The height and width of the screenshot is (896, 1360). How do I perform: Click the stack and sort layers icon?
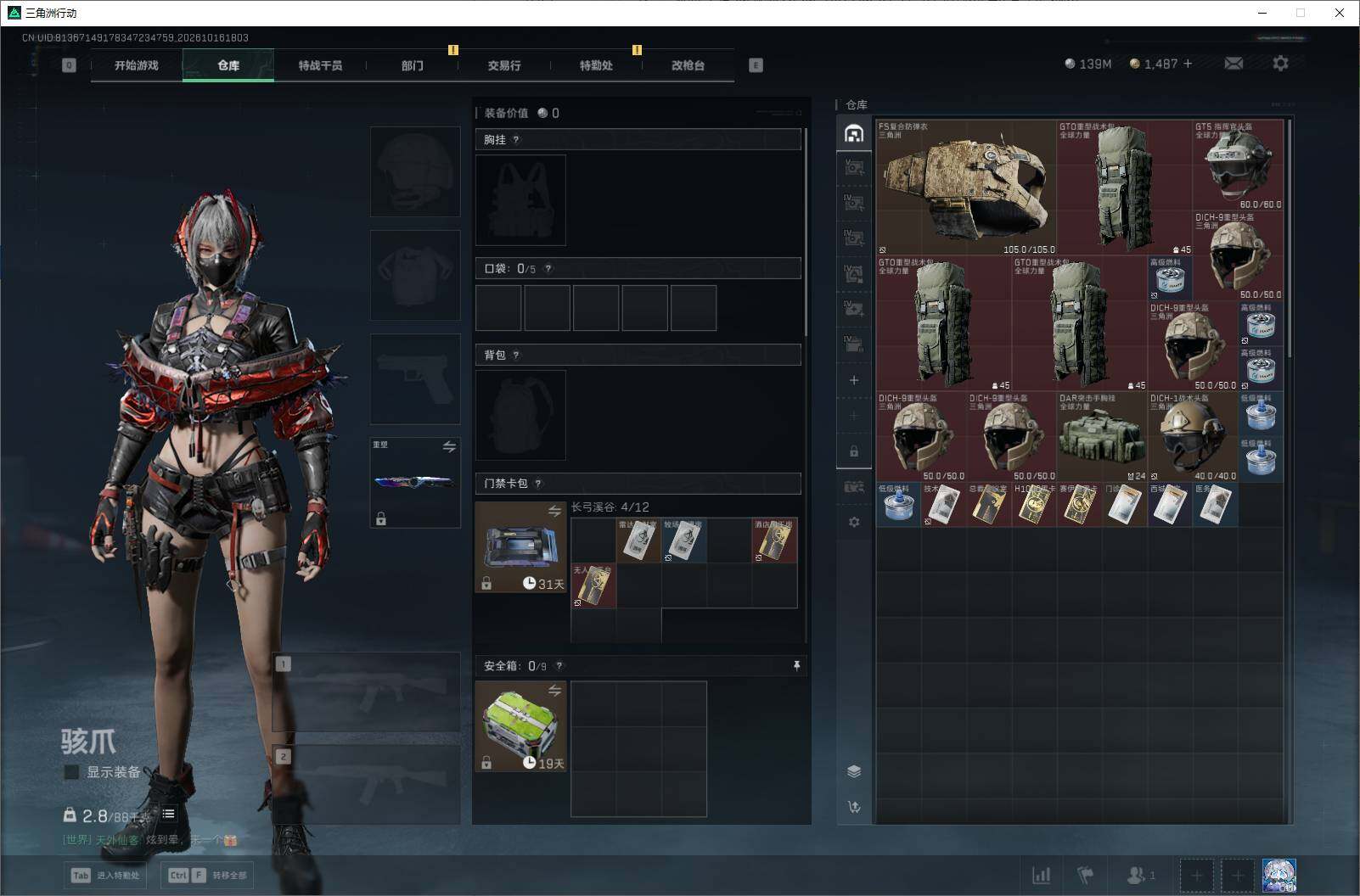pos(854,771)
